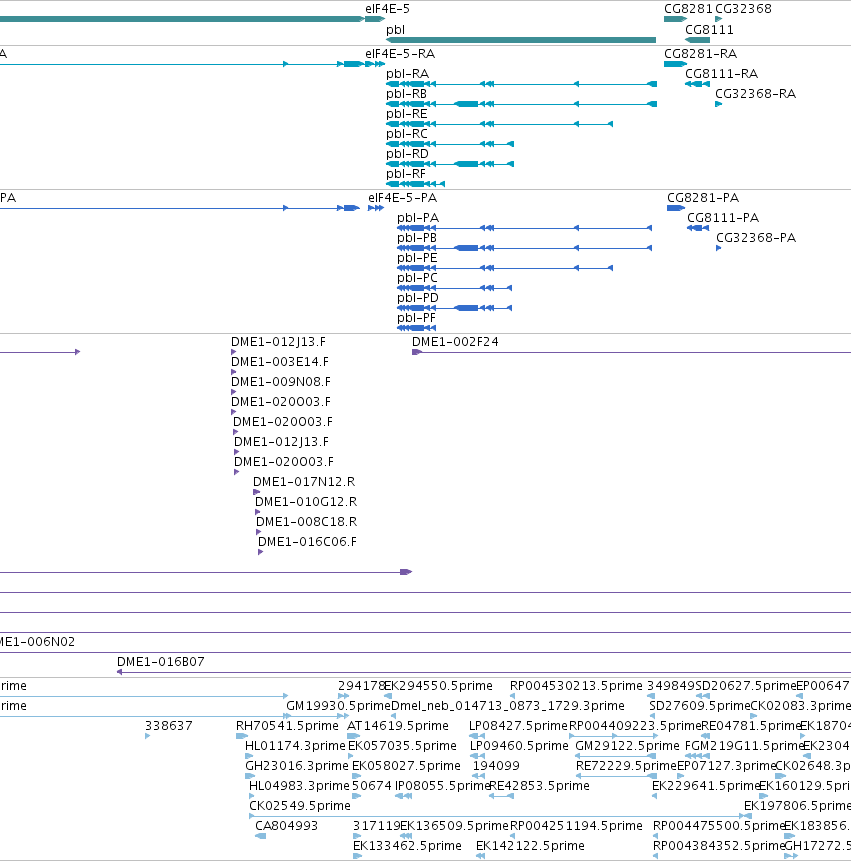Select the pbl-PA protein label
The image size is (851, 861).
click(418, 218)
